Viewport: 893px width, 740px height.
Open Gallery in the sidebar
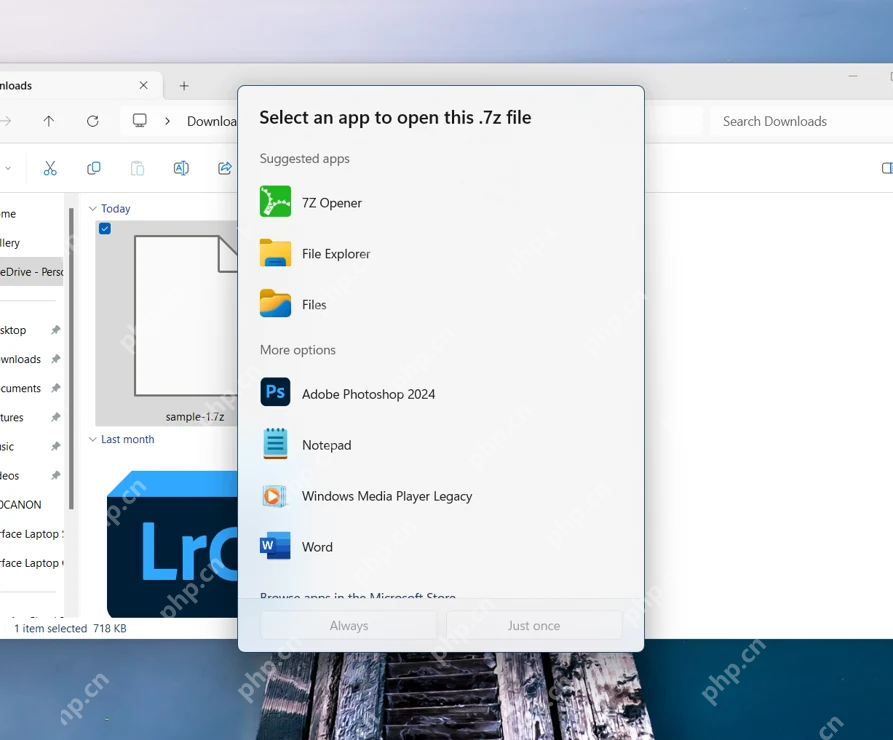pyautogui.click(x=10, y=243)
